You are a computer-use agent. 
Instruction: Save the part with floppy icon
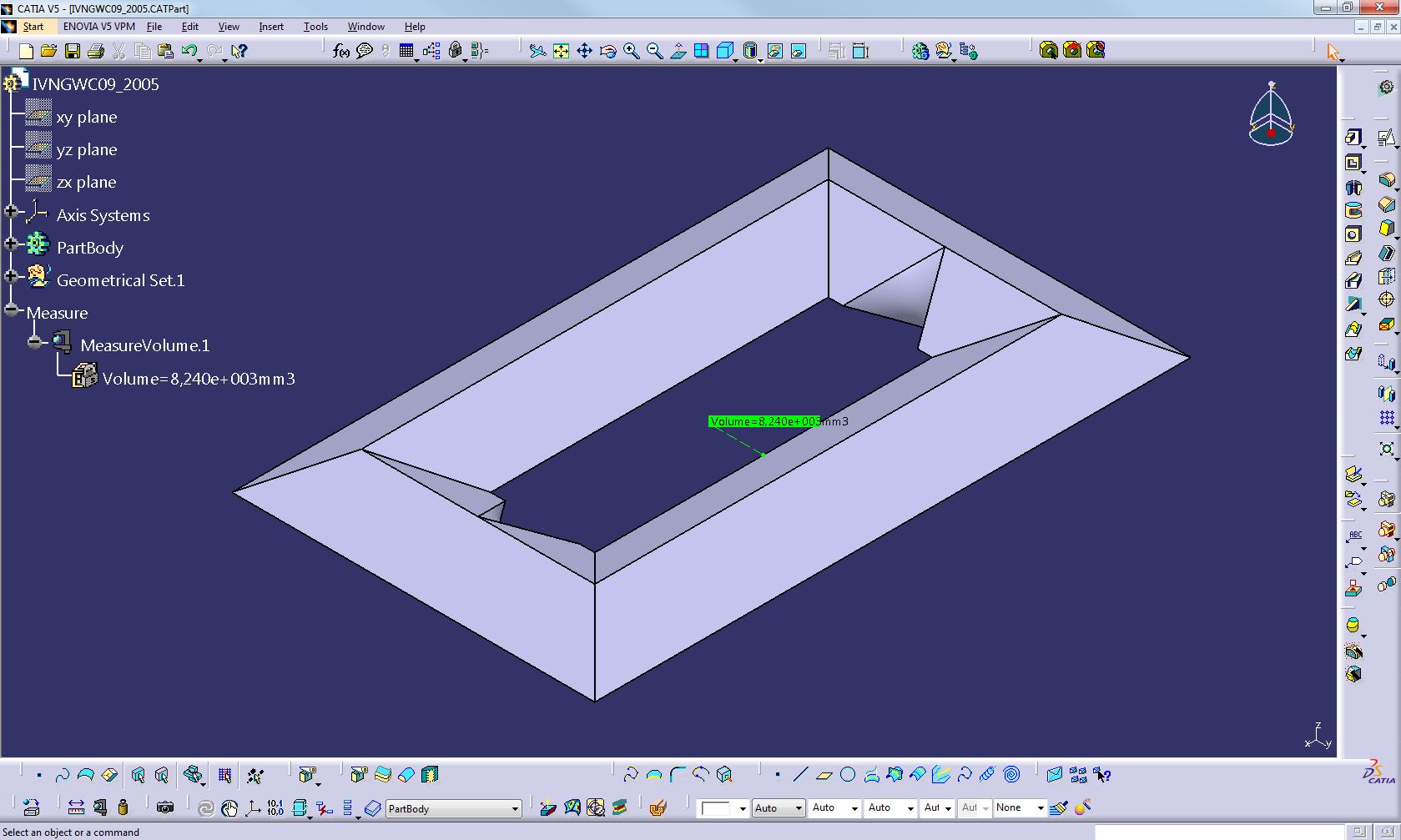(x=73, y=51)
